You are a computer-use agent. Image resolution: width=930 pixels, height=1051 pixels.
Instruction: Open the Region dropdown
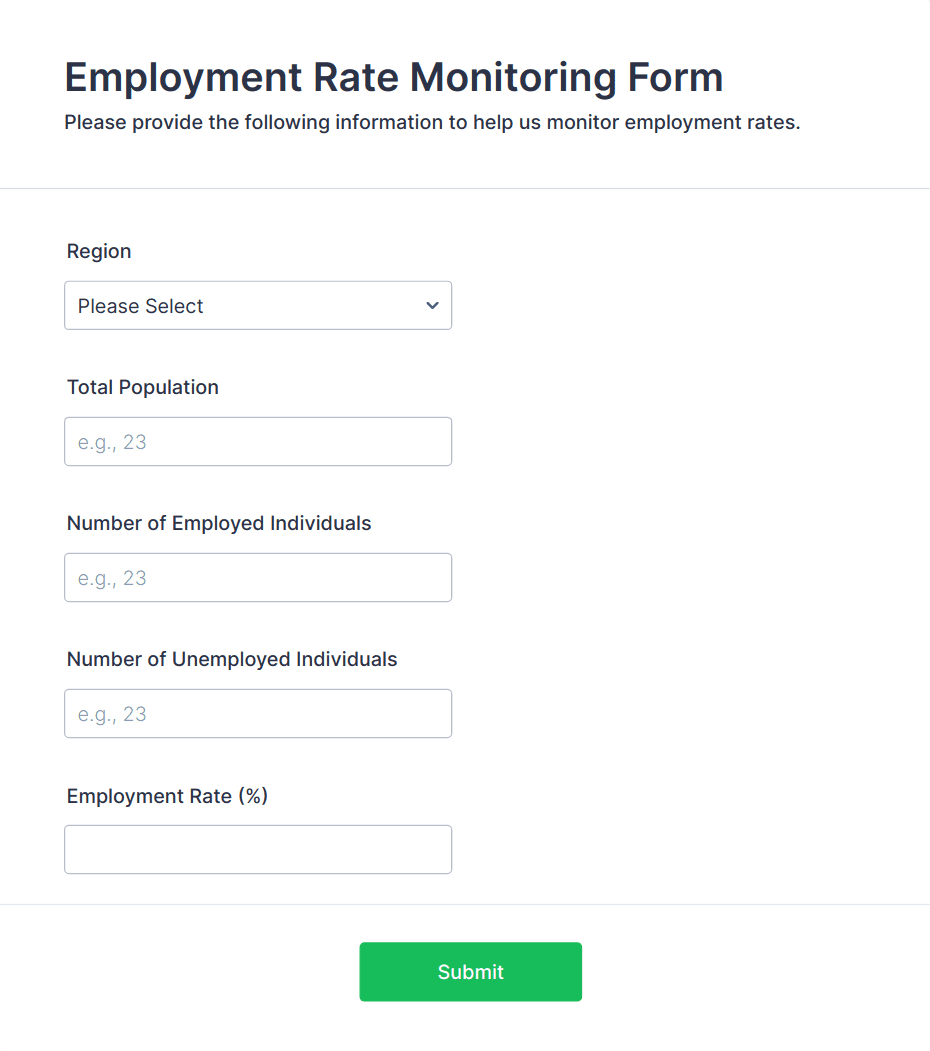coord(257,306)
